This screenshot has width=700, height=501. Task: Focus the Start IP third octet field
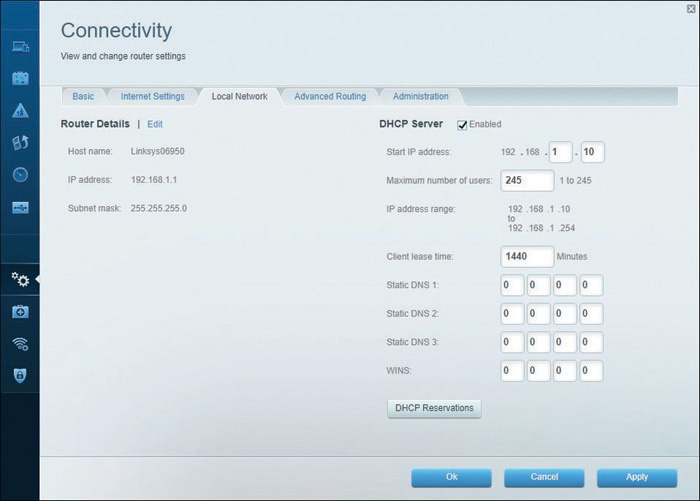tap(560, 152)
